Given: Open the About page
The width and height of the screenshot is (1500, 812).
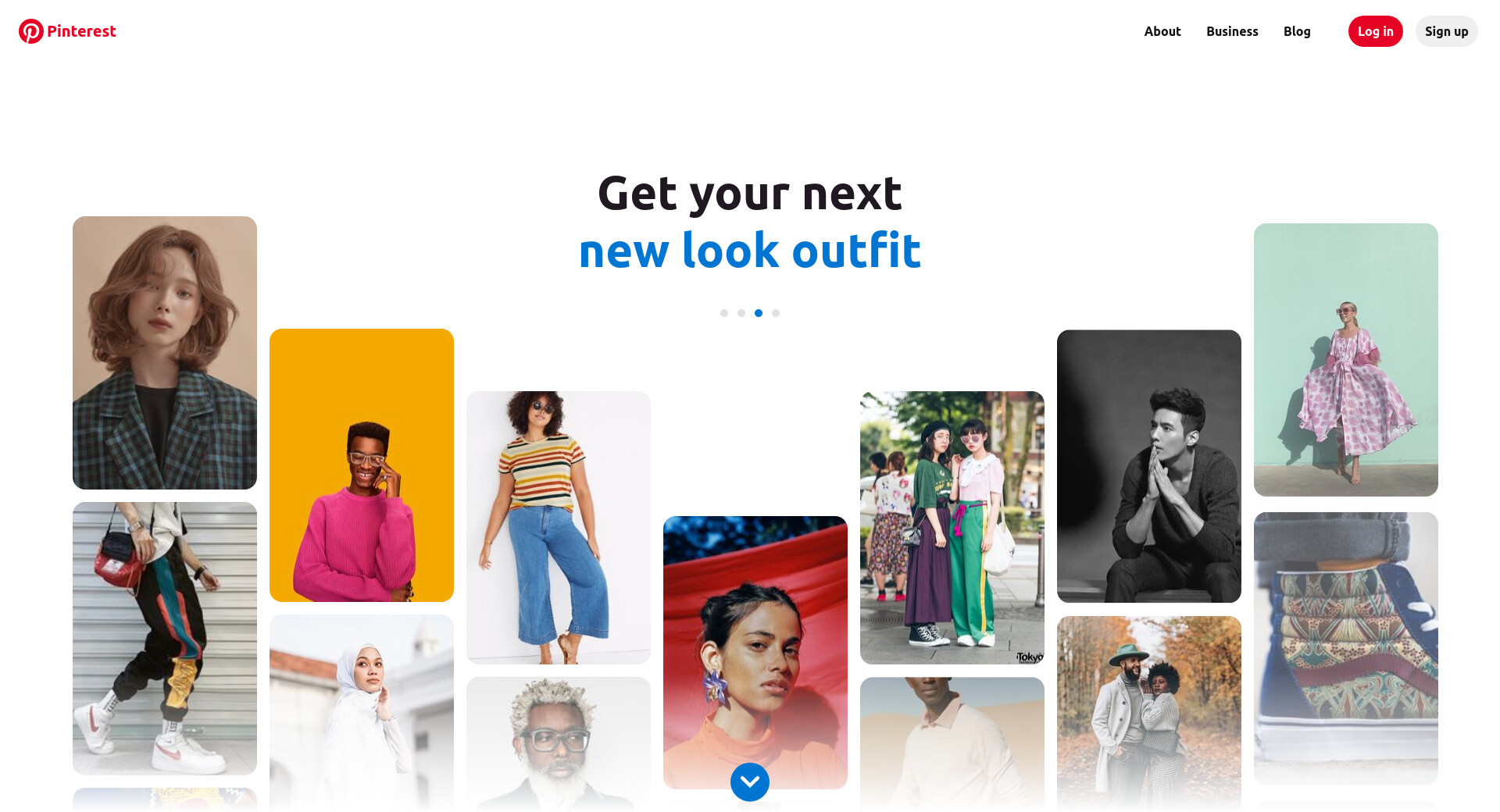Looking at the screenshot, I should pyautogui.click(x=1162, y=31).
